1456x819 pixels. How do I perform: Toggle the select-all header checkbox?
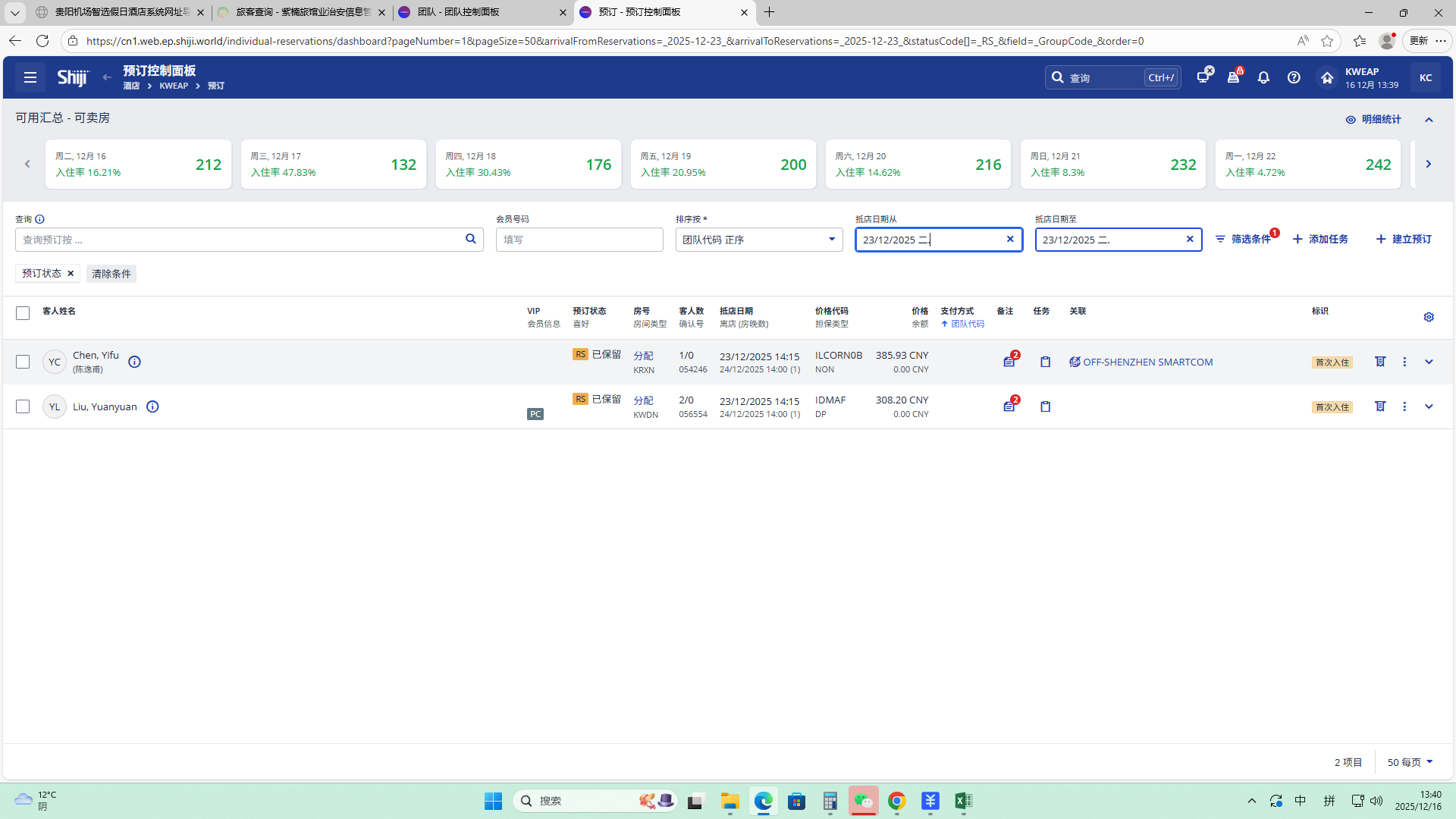[x=23, y=313]
